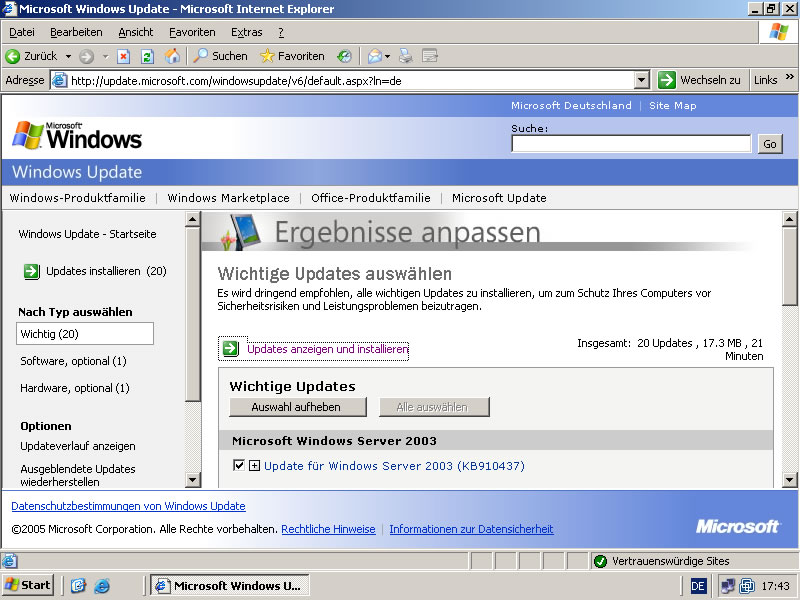
Task: Go to the browser Home page icon
Action: pos(172,56)
